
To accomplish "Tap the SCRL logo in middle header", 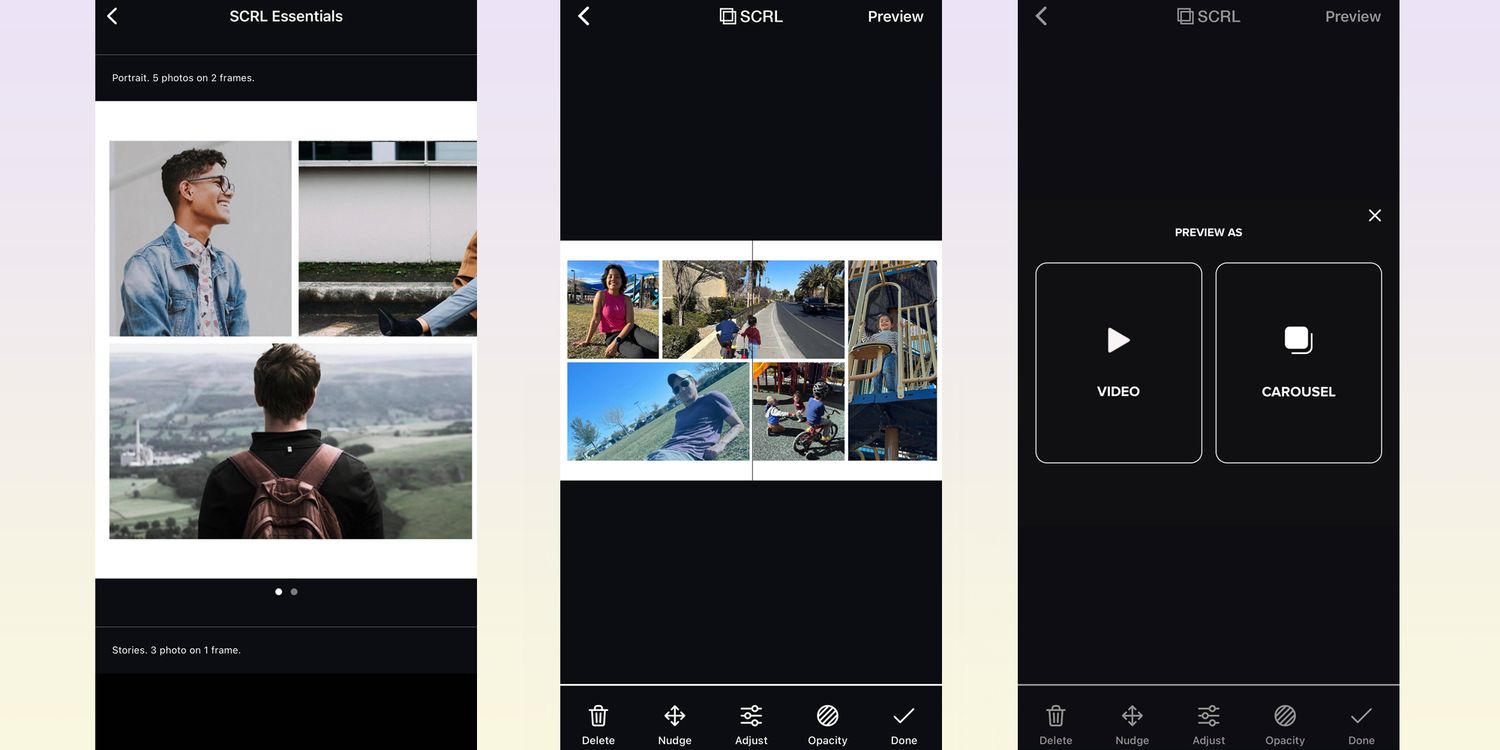I will 751,16.
